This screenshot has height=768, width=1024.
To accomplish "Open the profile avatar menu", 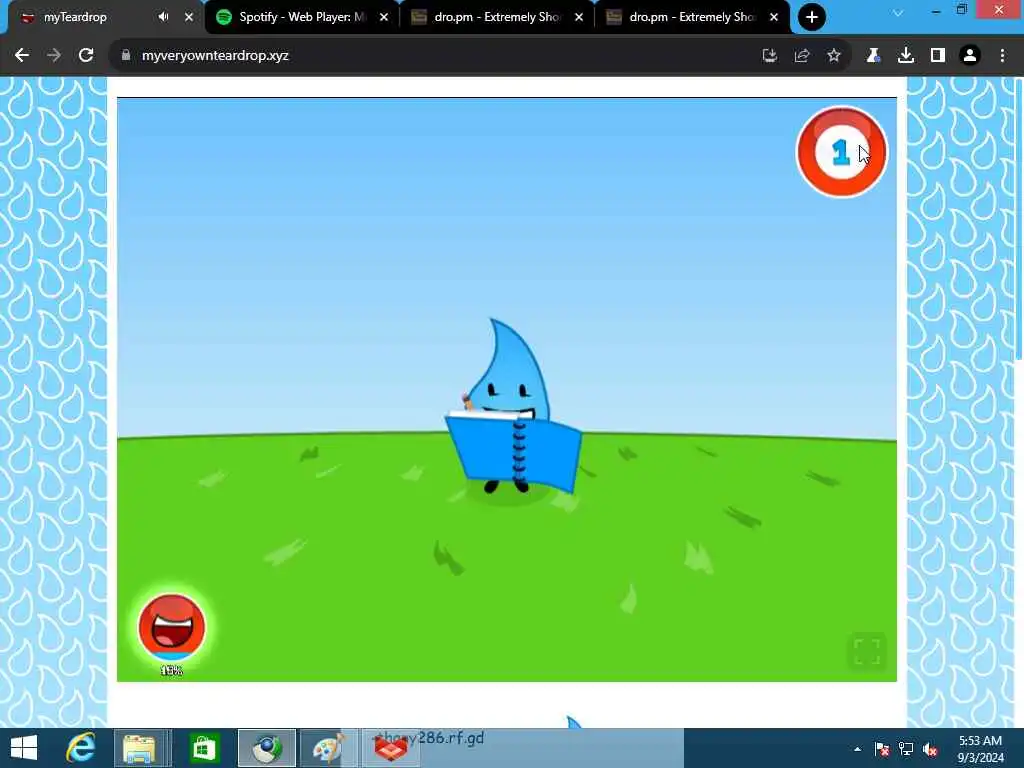I will (970, 56).
